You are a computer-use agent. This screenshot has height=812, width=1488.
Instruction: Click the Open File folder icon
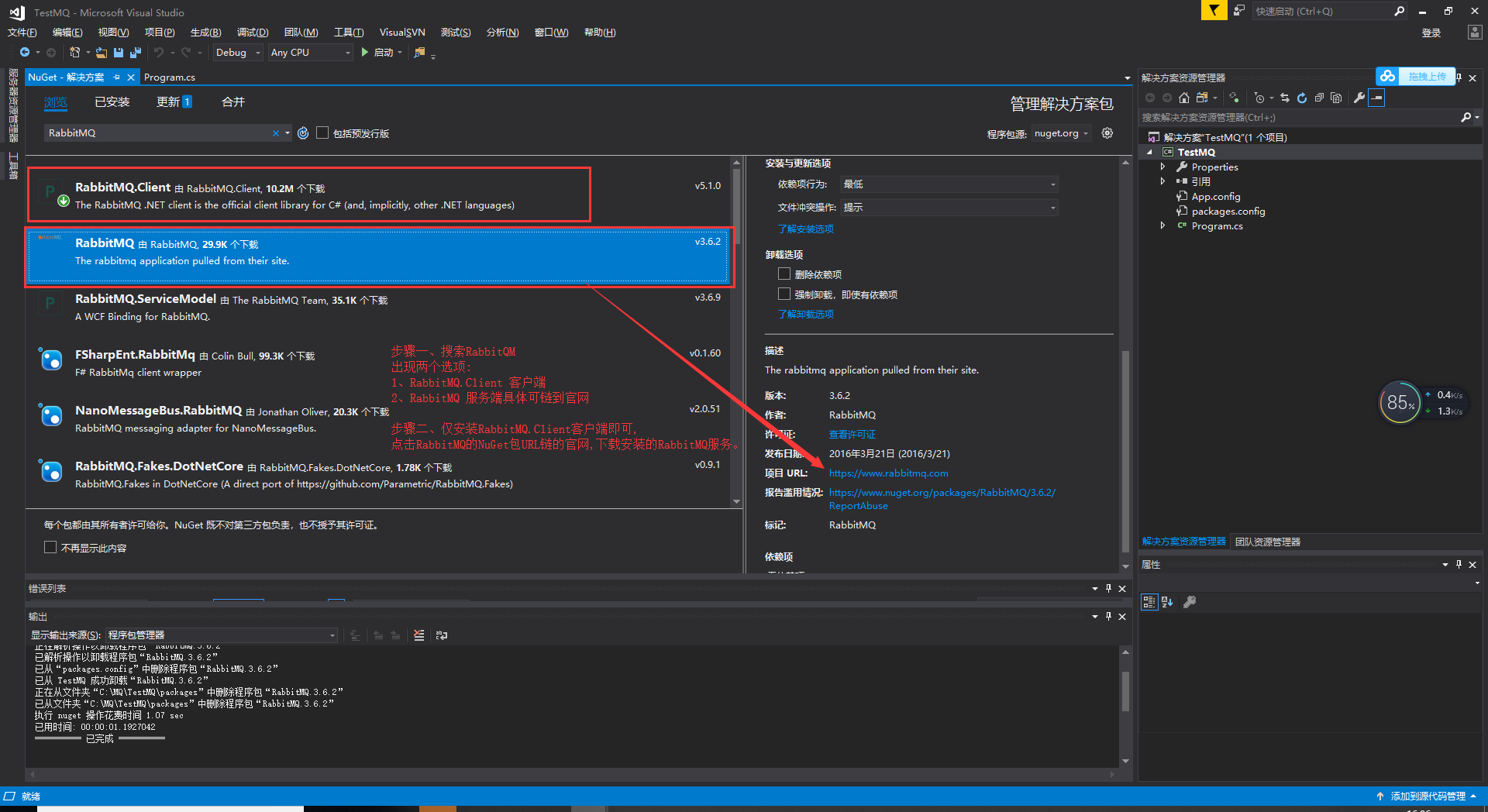(102, 53)
